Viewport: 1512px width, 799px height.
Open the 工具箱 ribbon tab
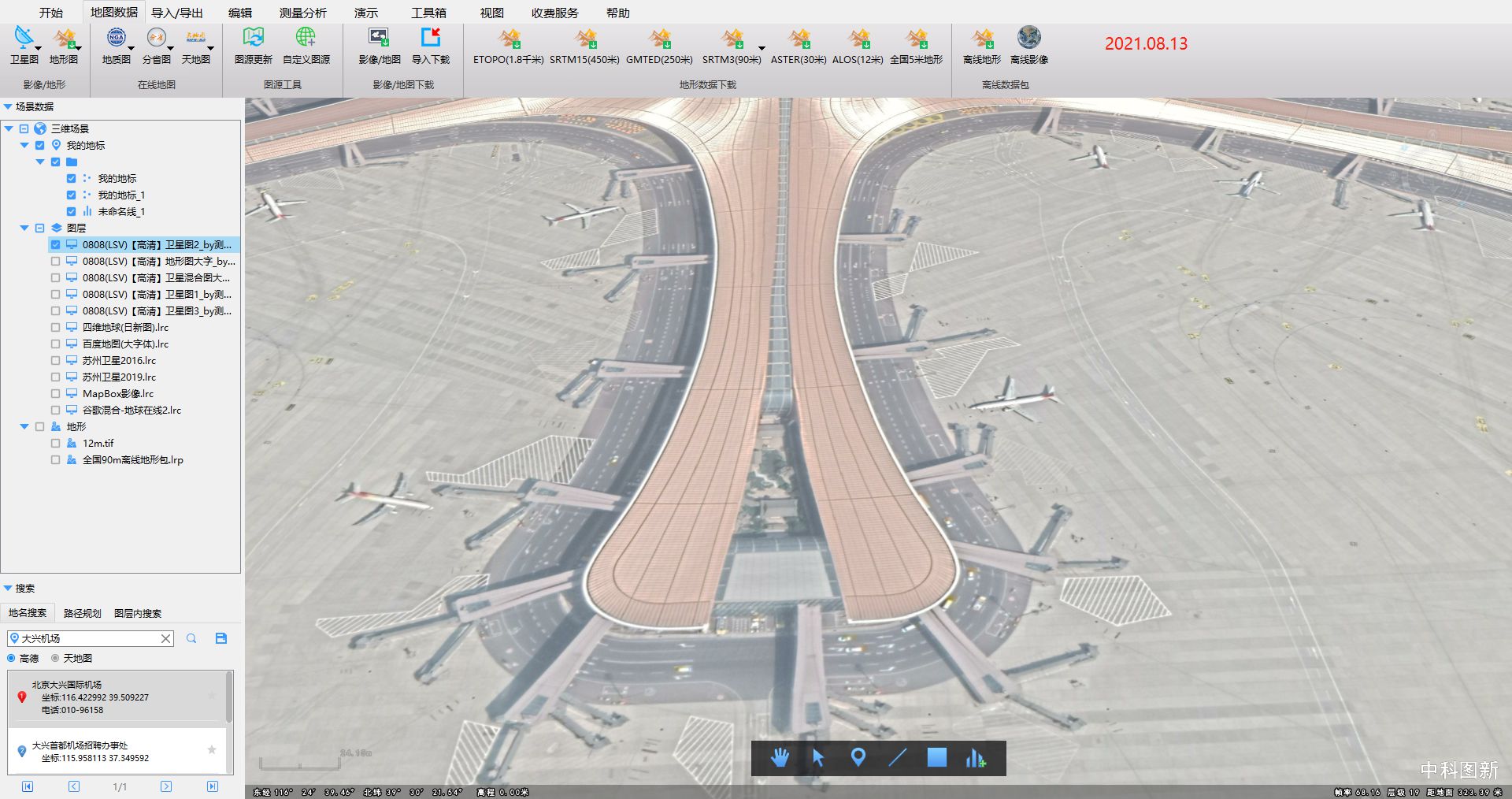428,13
